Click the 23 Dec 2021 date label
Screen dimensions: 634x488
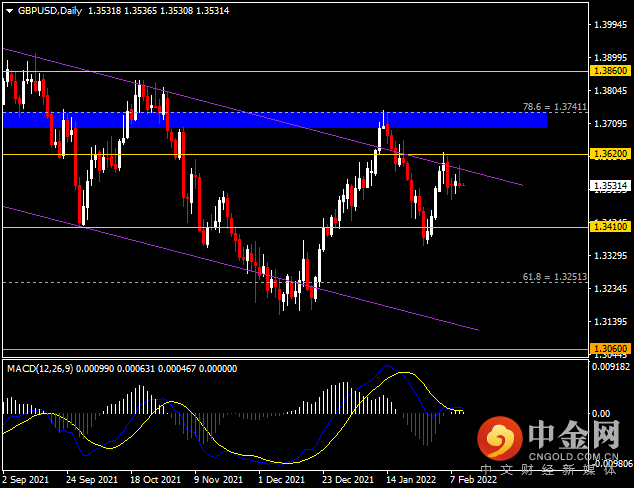(x=348, y=480)
